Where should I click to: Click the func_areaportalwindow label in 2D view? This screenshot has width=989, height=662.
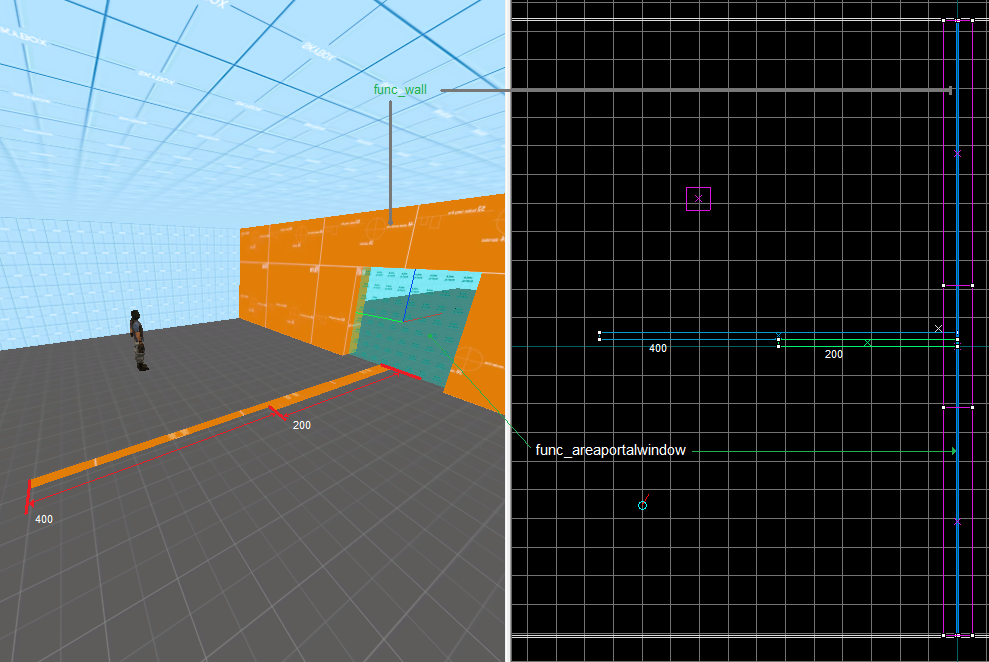(611, 450)
